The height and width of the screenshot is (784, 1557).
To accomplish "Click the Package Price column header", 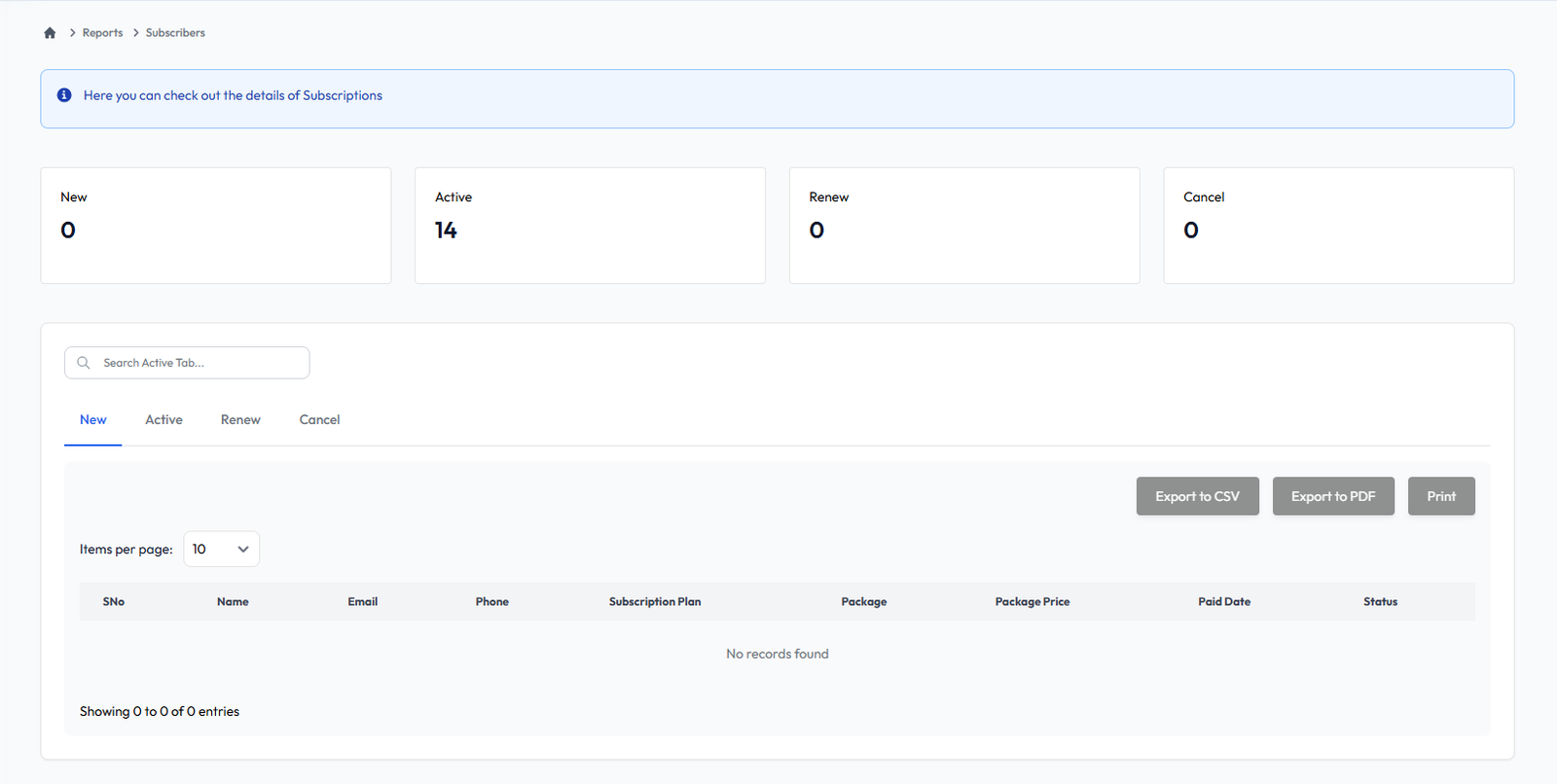I will click(1032, 602).
